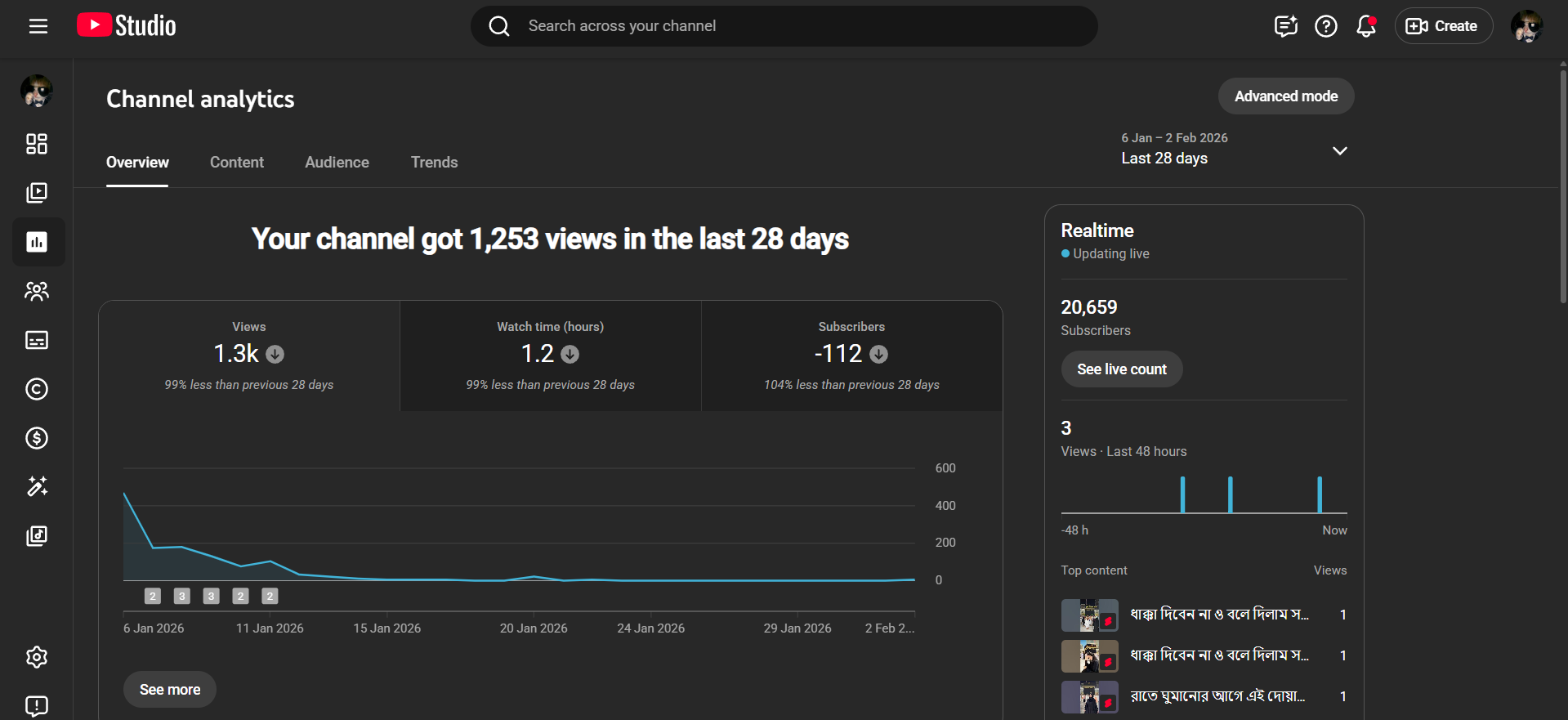Click the search across your channel field
1568x720 pixels.
coord(784,26)
